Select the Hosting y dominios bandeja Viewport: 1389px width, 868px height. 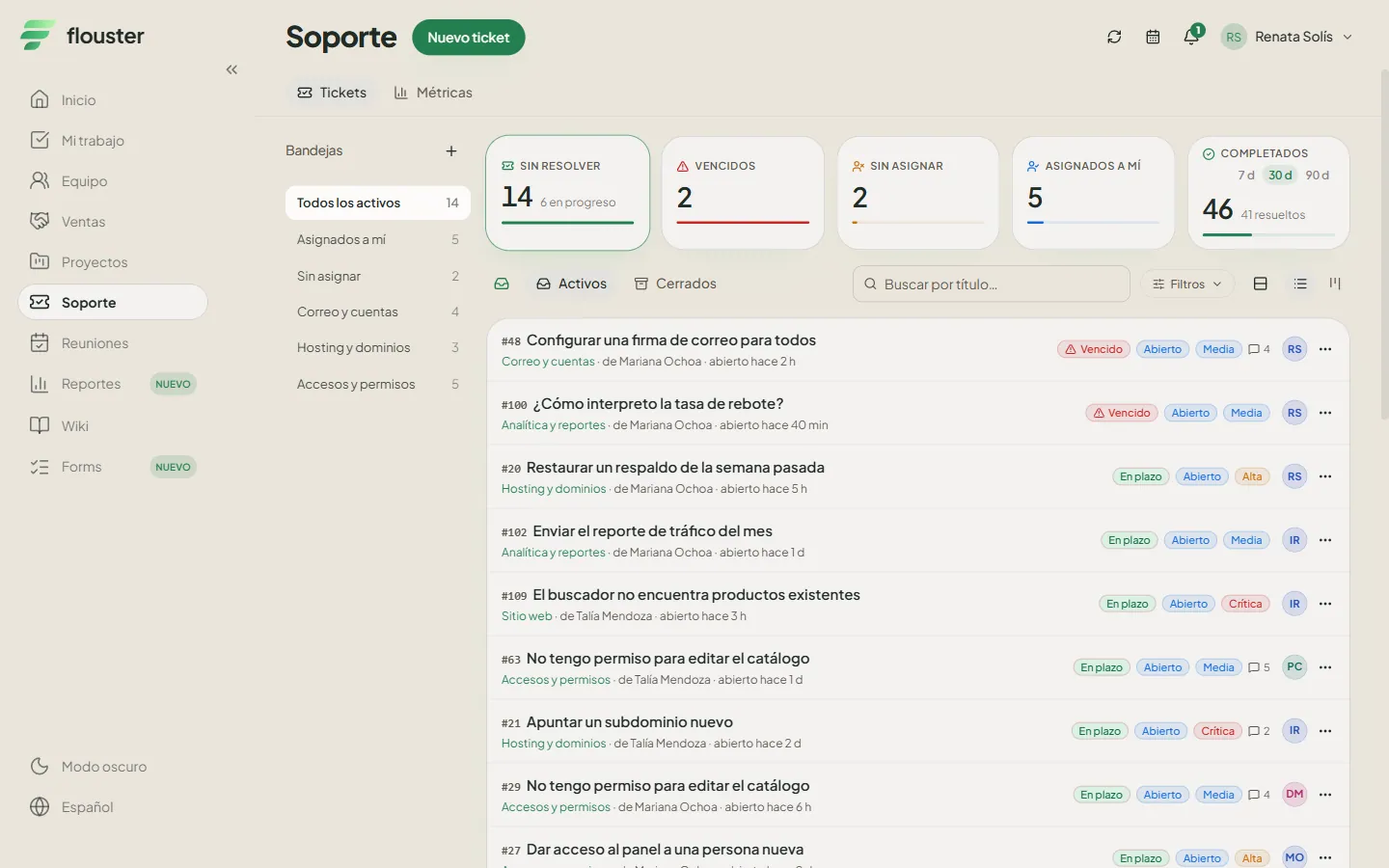click(378, 347)
